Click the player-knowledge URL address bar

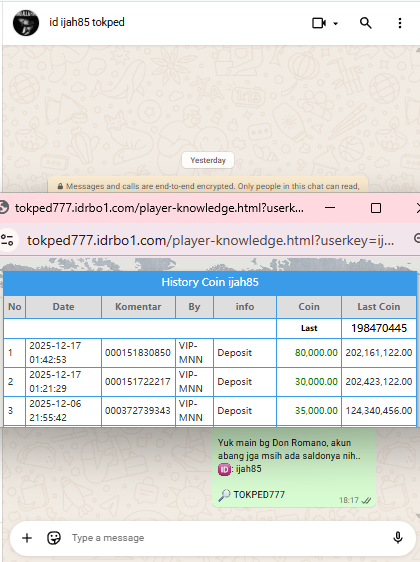pyautogui.click(x=210, y=240)
